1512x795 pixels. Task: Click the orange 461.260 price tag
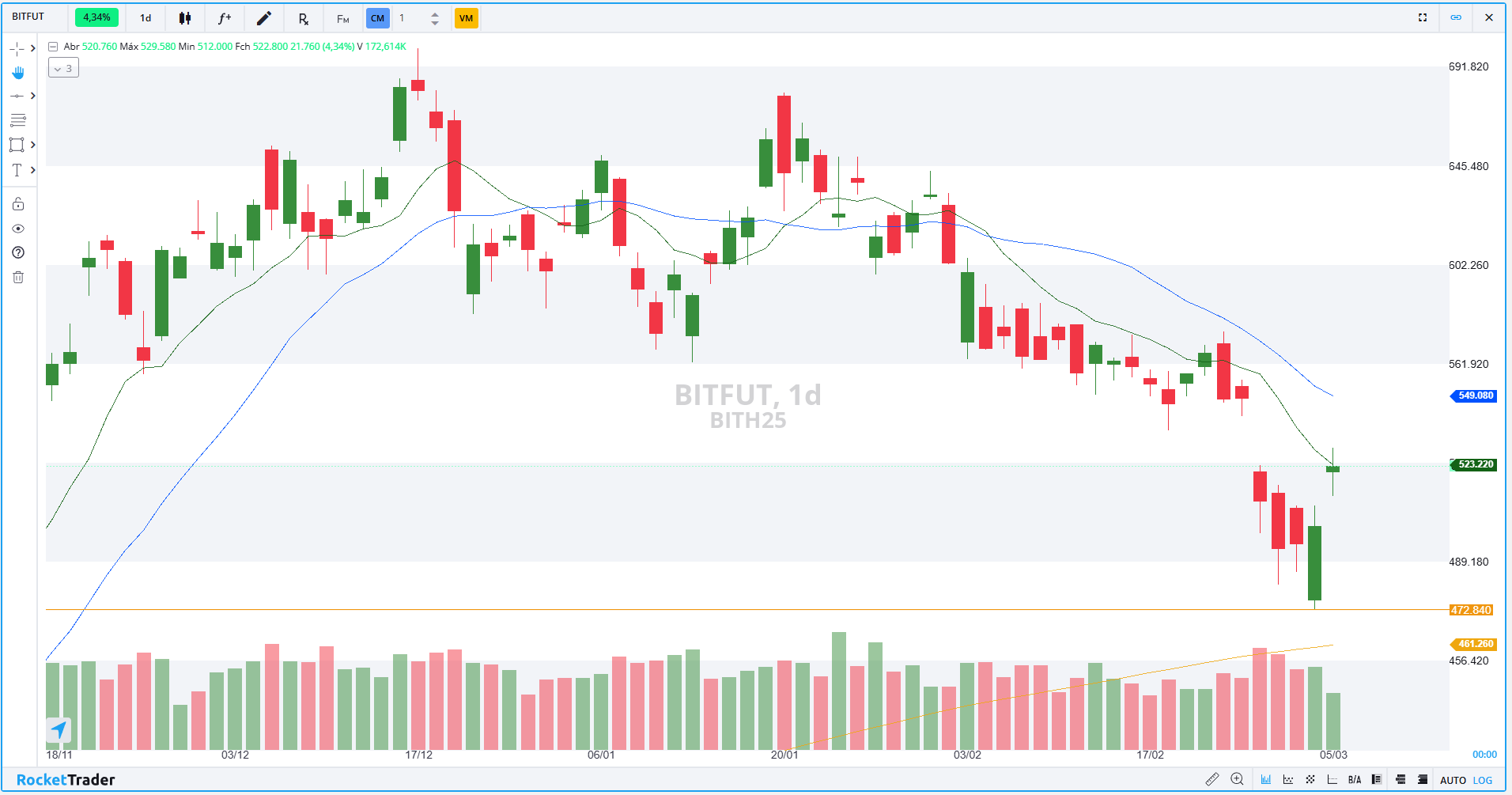[1474, 644]
